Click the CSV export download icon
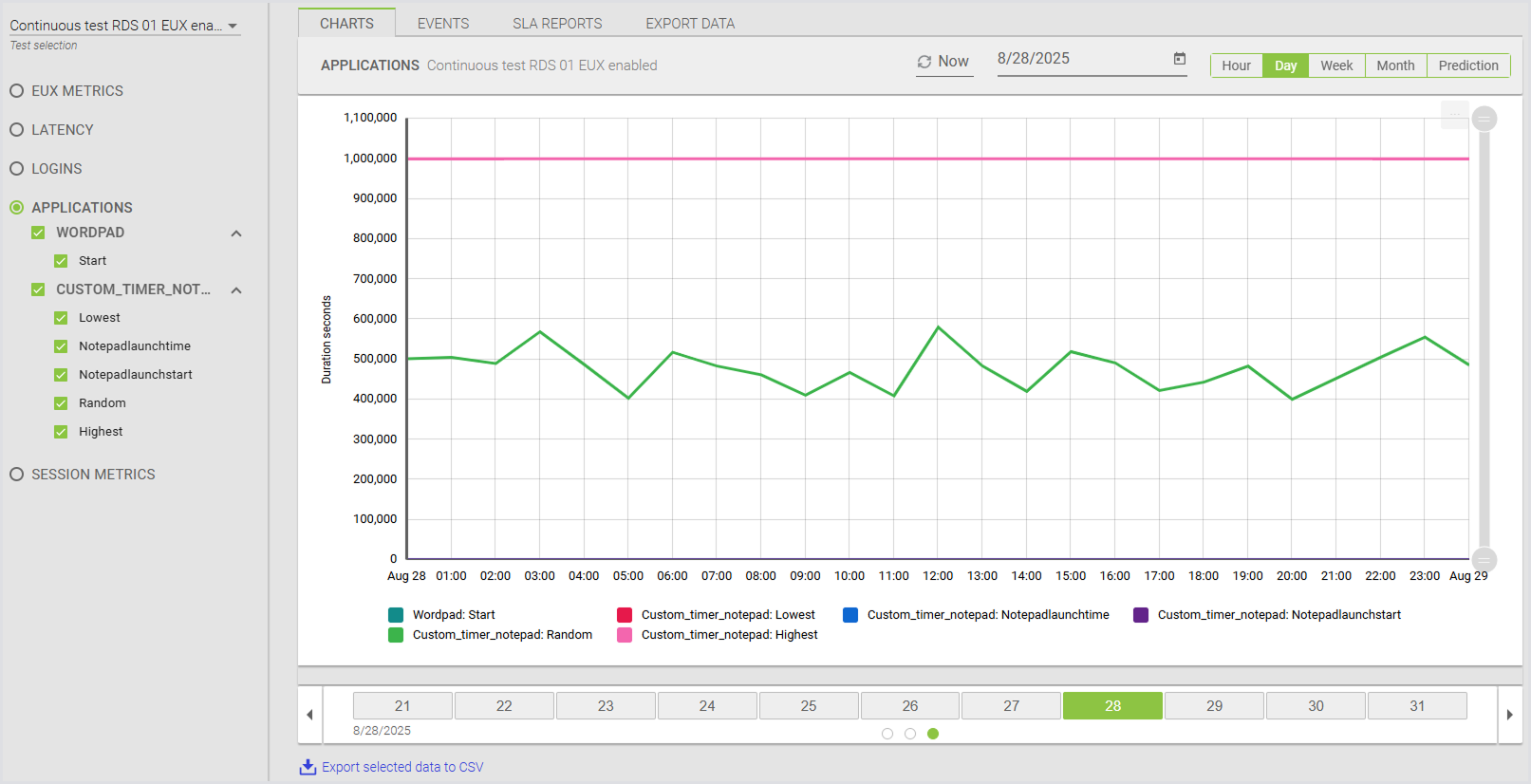Image resolution: width=1531 pixels, height=784 pixels. [x=308, y=767]
